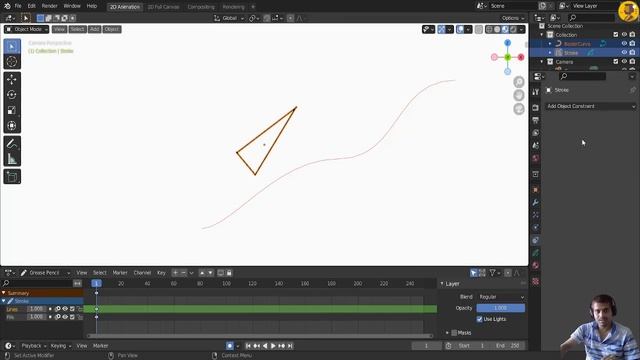Open the View Layer properties tab
This screenshot has height=360, width=640.
[536, 133]
